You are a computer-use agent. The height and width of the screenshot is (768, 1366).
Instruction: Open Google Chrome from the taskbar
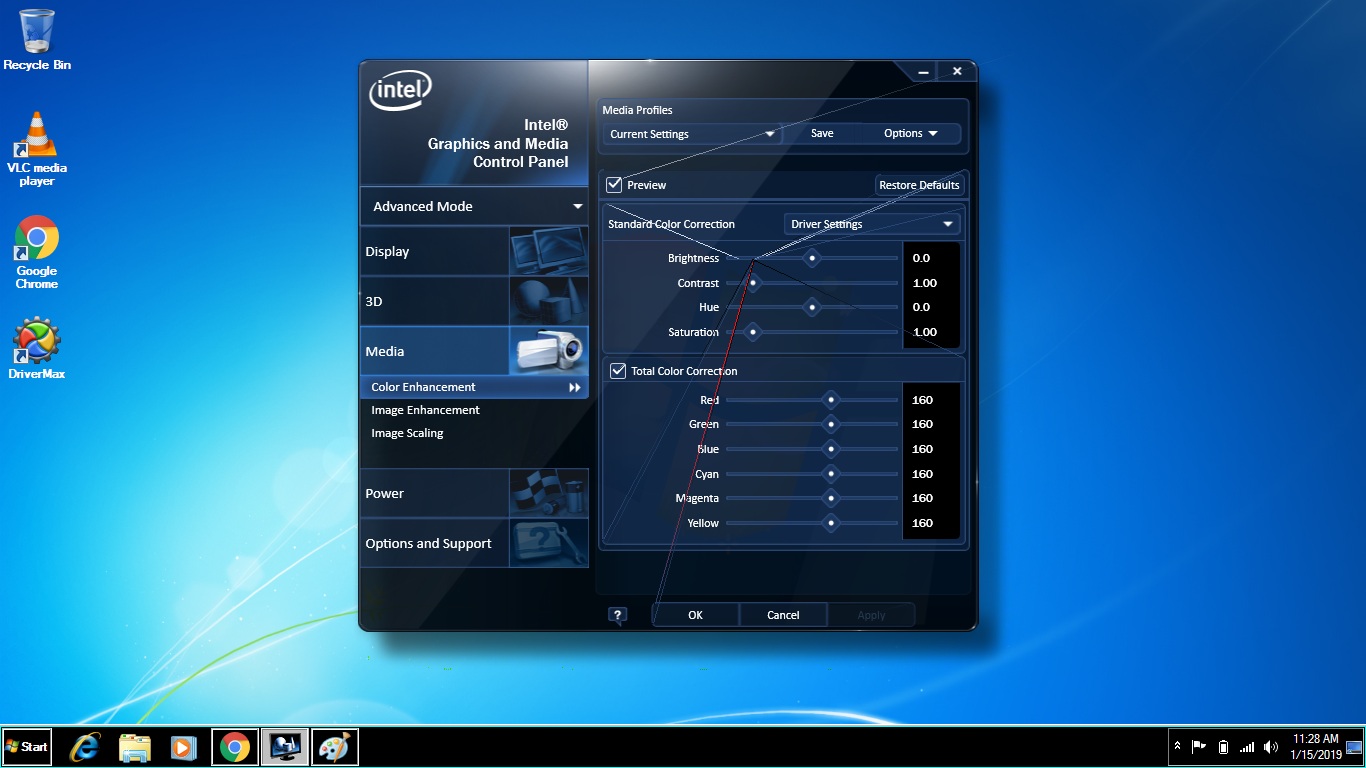(x=235, y=747)
